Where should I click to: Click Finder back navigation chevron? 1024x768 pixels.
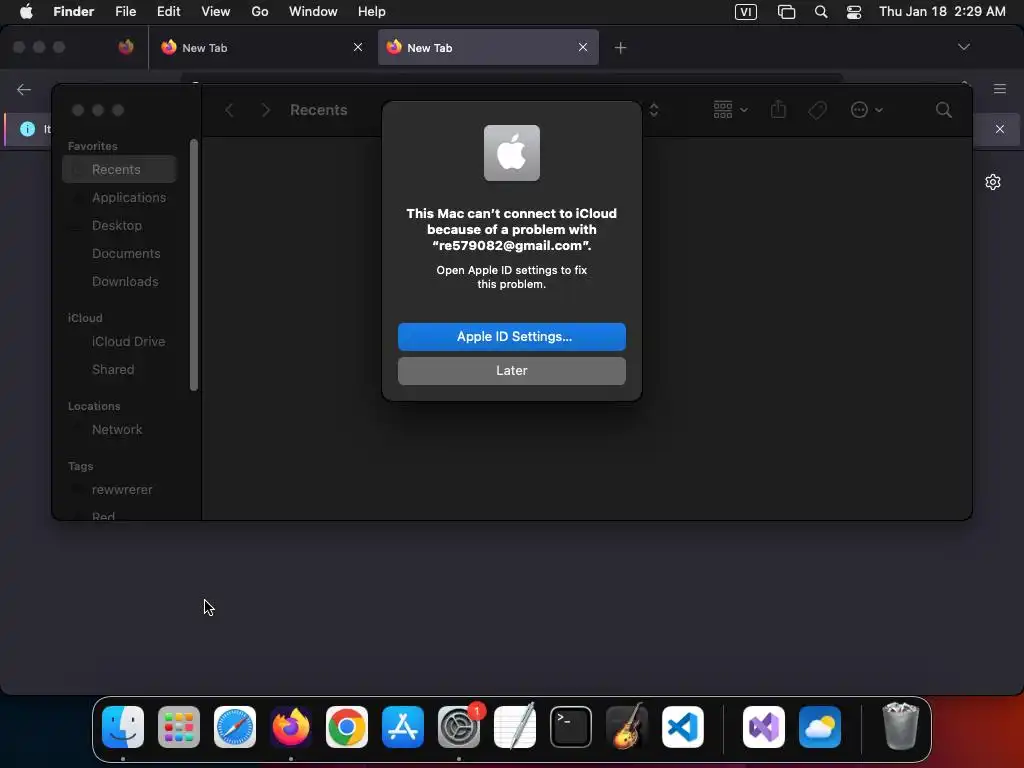[229, 110]
